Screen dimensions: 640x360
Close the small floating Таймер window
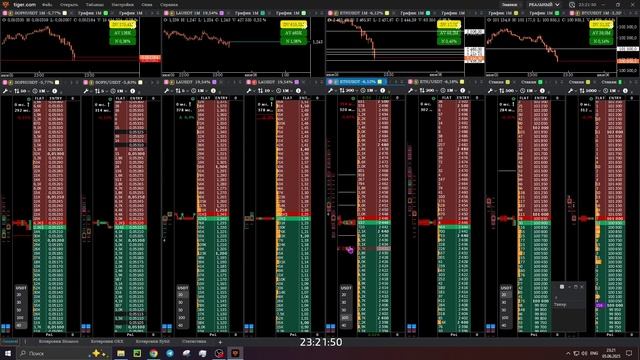point(582,287)
